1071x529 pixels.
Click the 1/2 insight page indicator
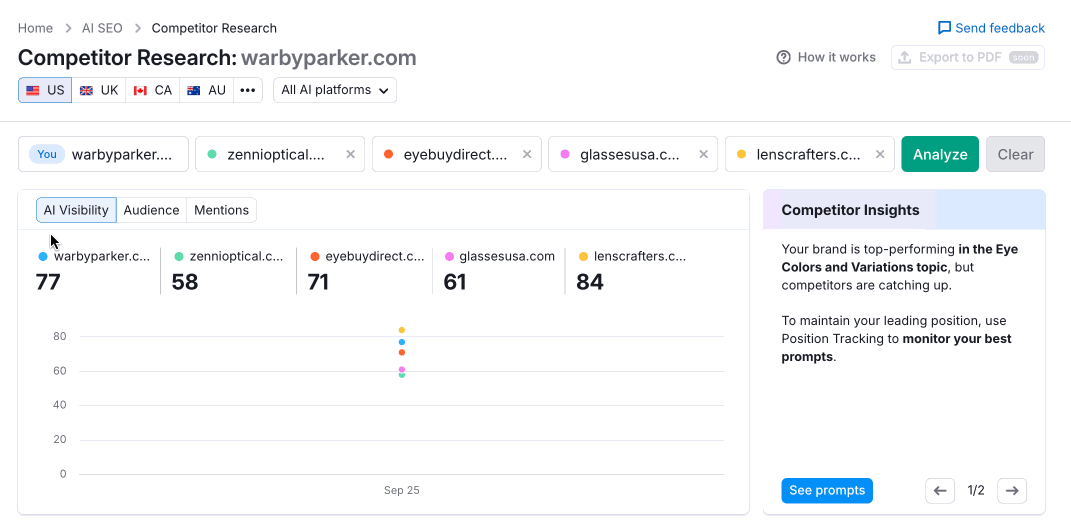(x=976, y=491)
